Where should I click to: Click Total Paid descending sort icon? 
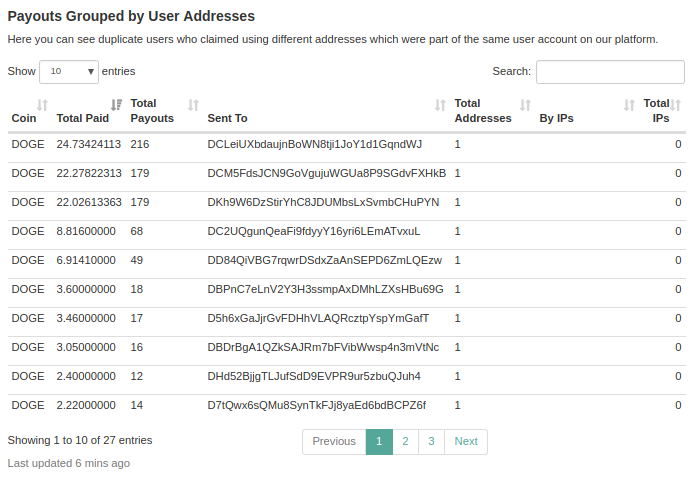pos(116,105)
